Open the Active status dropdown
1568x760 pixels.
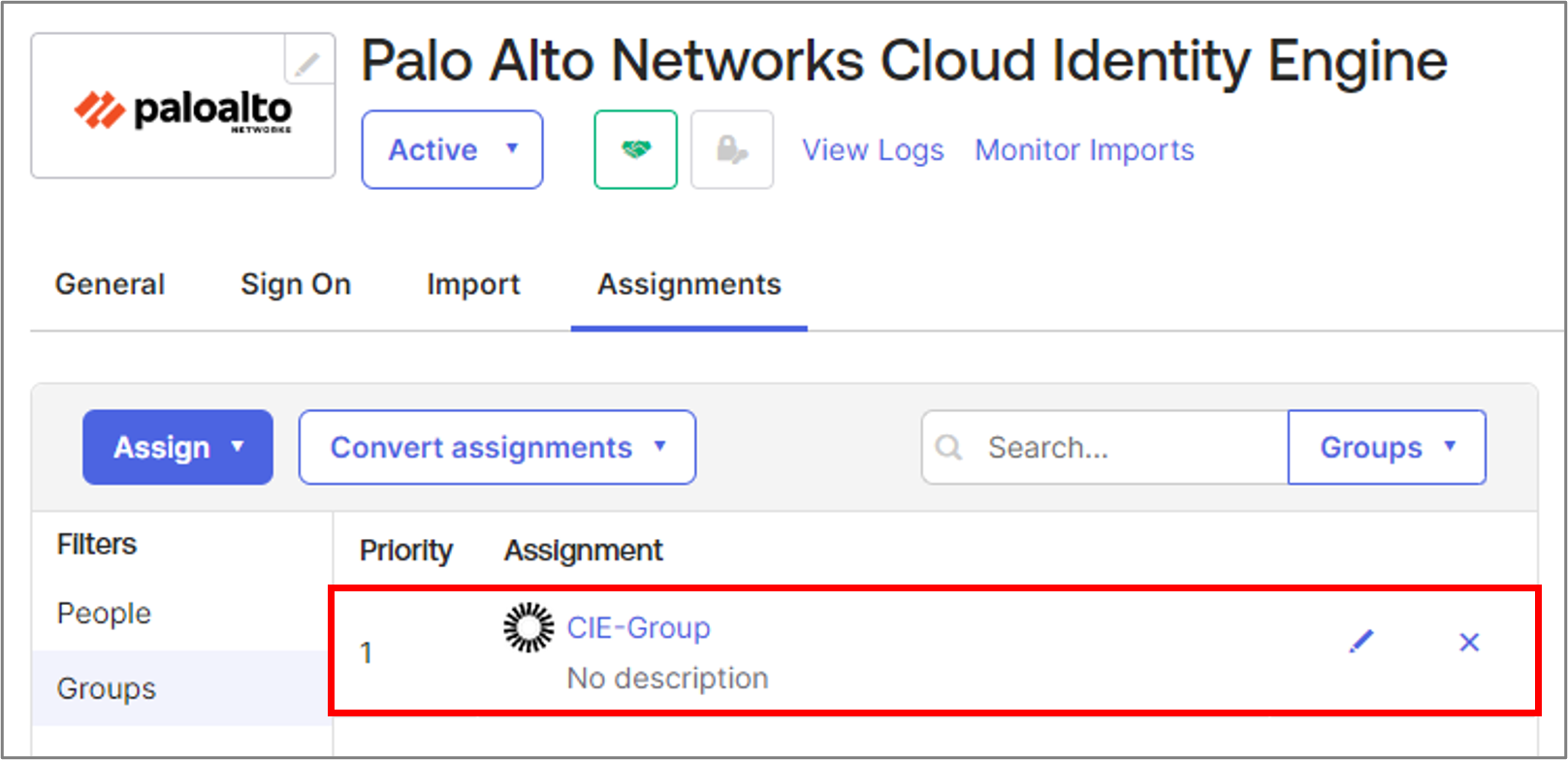452,149
